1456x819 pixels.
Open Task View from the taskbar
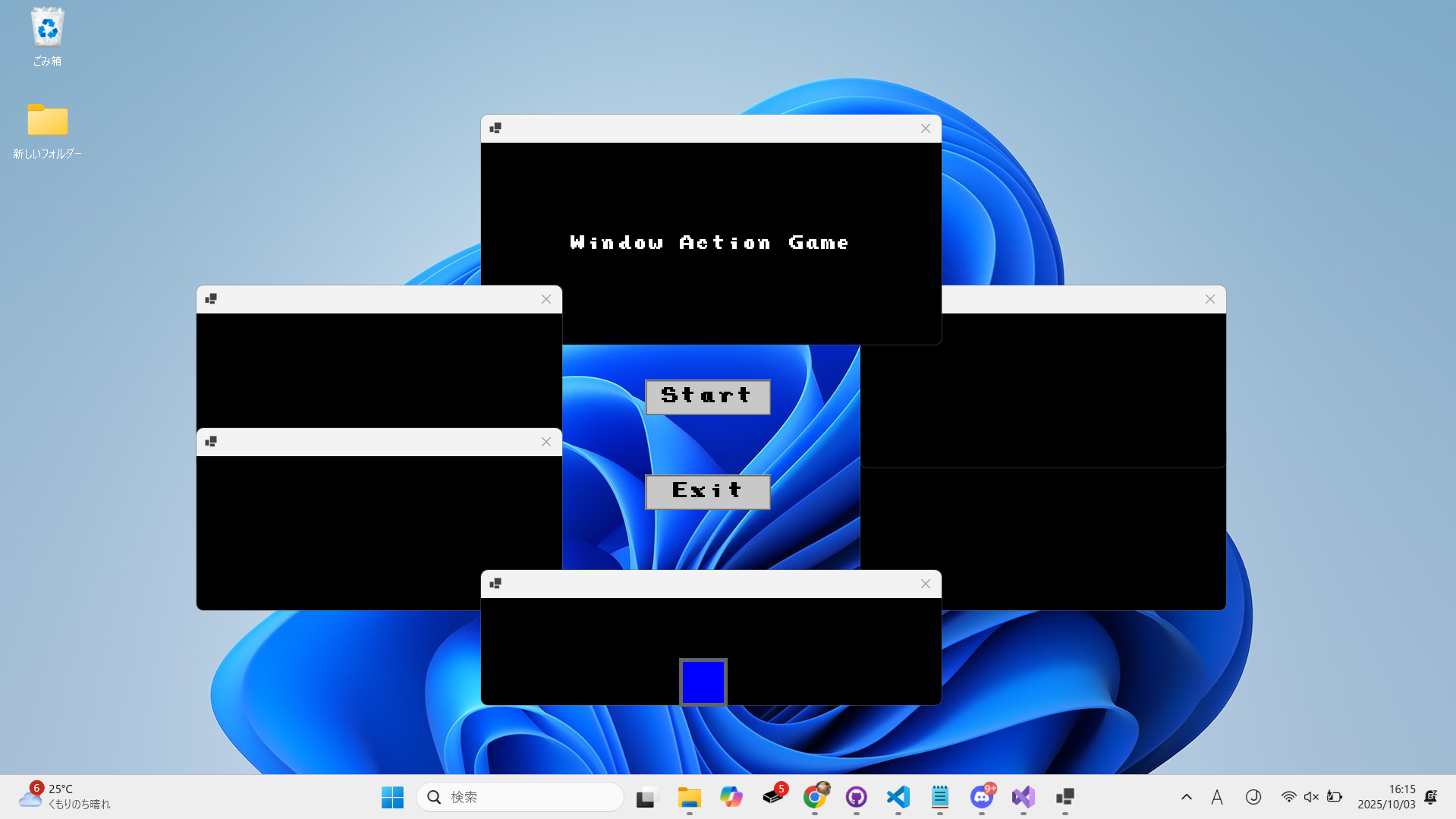click(x=646, y=797)
